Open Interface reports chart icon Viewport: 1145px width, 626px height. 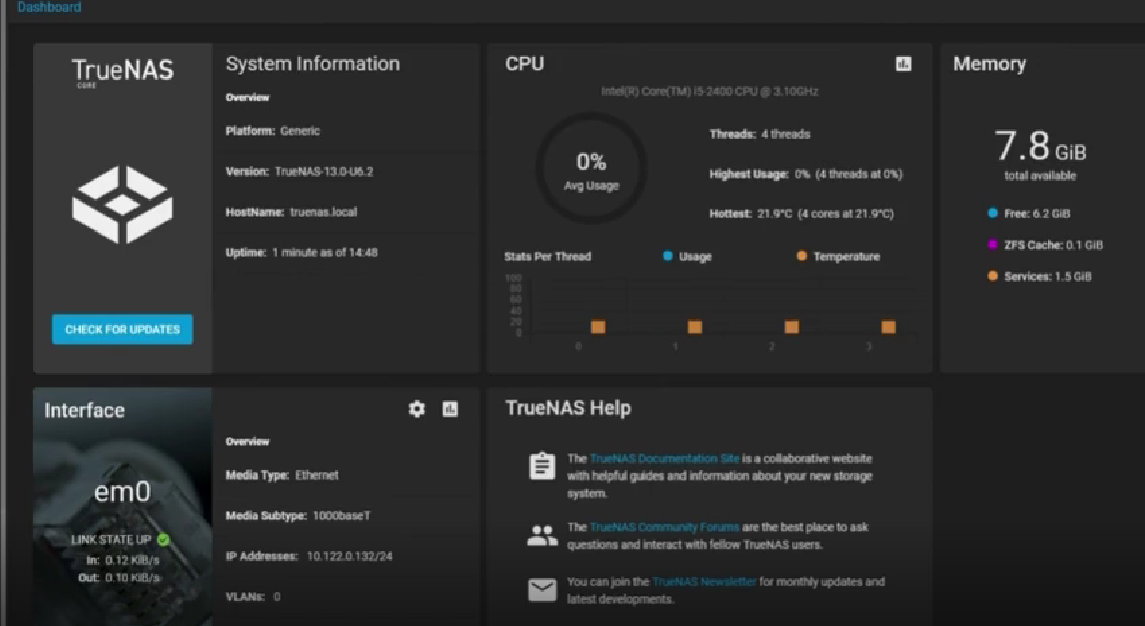[x=451, y=409]
